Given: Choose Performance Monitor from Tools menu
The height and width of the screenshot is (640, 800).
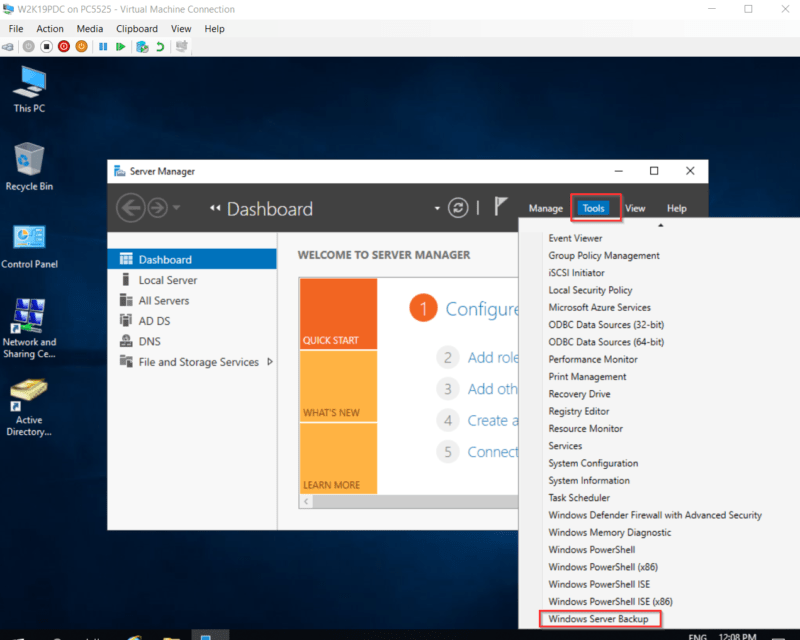Looking at the screenshot, I should click(x=593, y=359).
